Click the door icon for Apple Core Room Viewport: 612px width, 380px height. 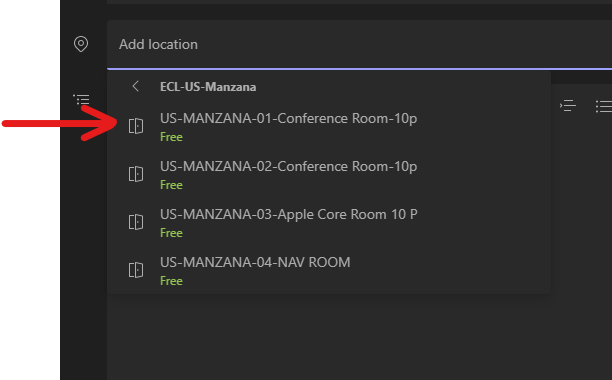click(136, 222)
